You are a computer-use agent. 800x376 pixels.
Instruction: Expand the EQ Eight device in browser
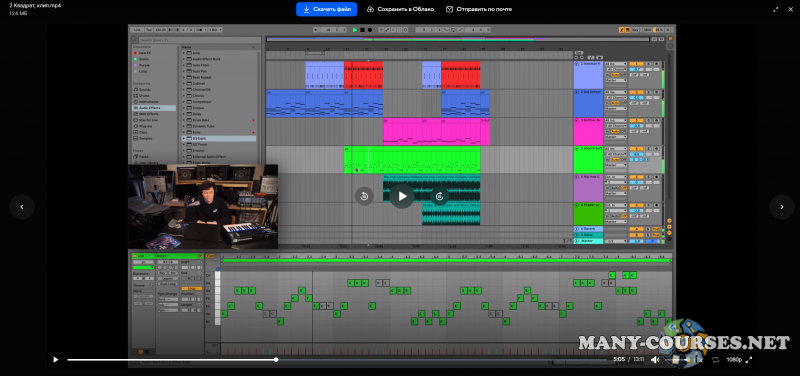pyautogui.click(x=184, y=138)
